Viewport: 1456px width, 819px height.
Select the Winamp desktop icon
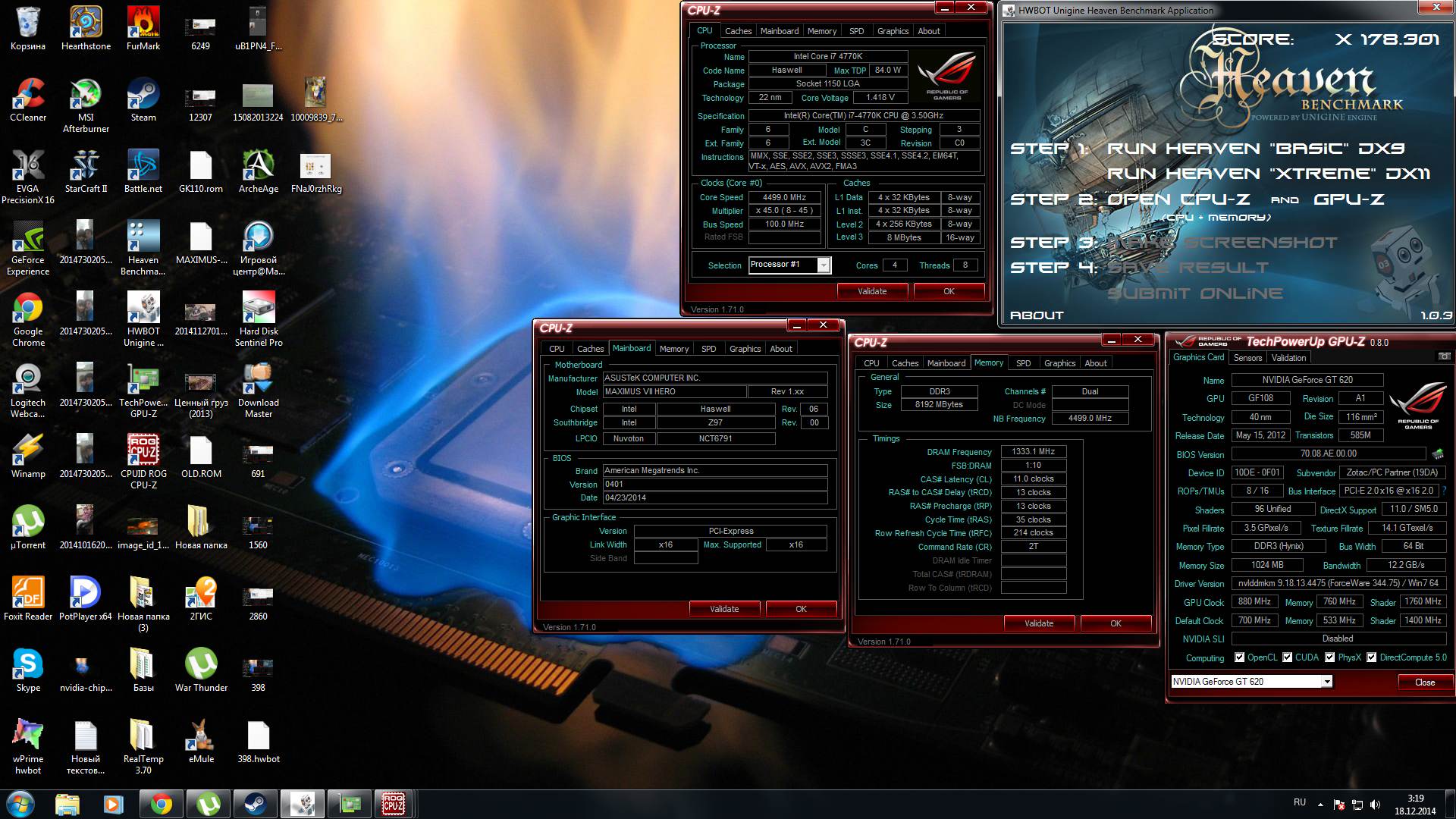click(x=28, y=456)
